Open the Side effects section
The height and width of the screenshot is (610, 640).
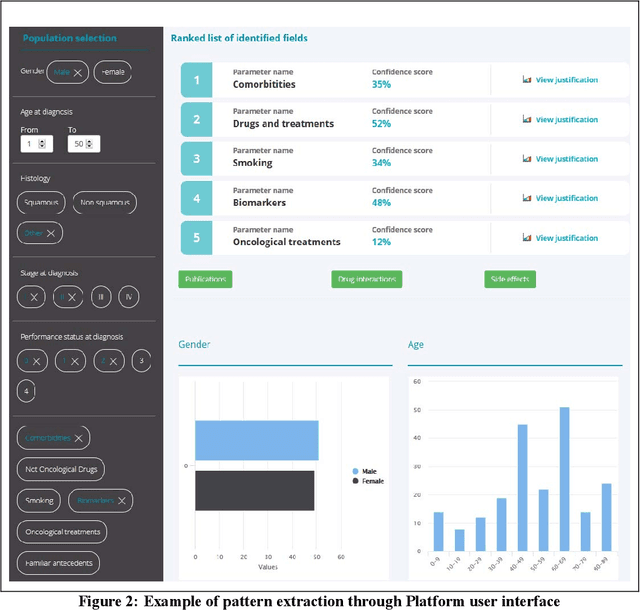pos(510,279)
